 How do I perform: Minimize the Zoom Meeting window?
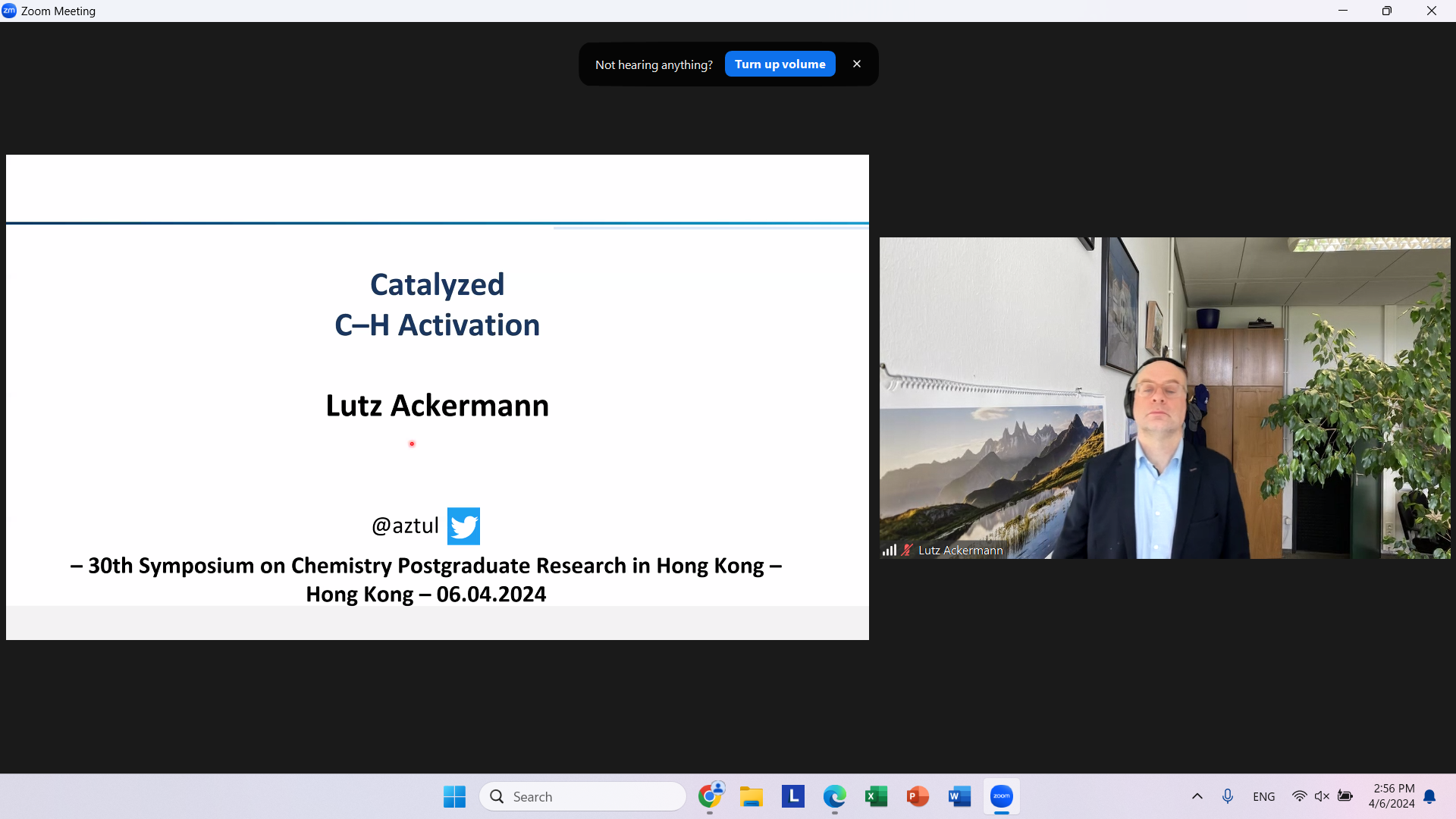[x=1343, y=11]
